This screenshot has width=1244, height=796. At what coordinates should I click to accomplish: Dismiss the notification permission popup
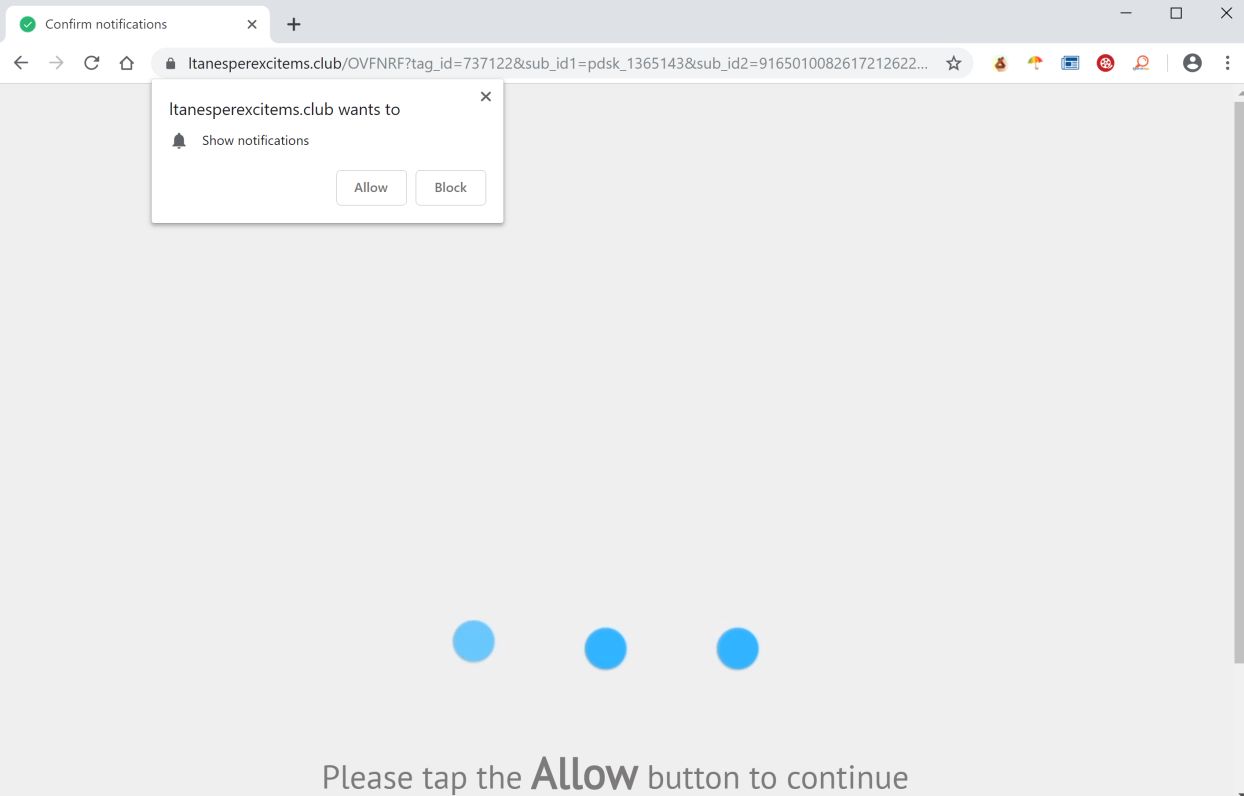tap(486, 97)
